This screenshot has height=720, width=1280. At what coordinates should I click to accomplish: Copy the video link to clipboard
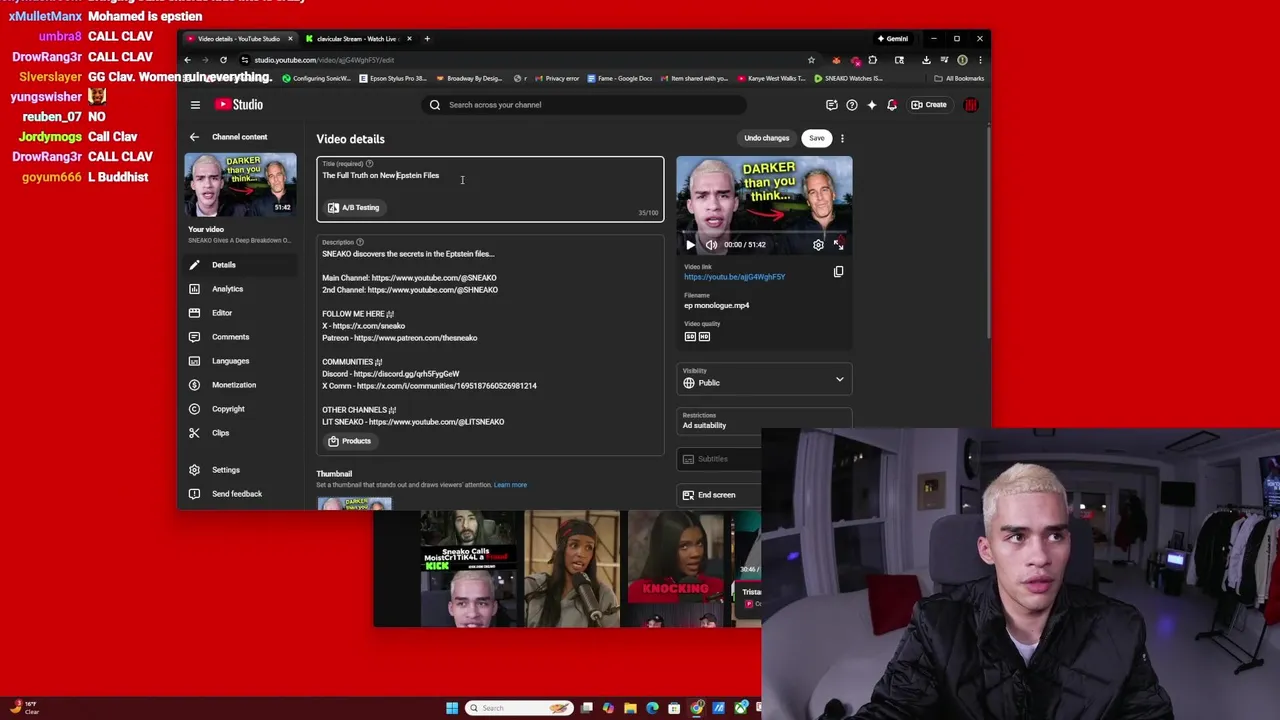click(838, 272)
